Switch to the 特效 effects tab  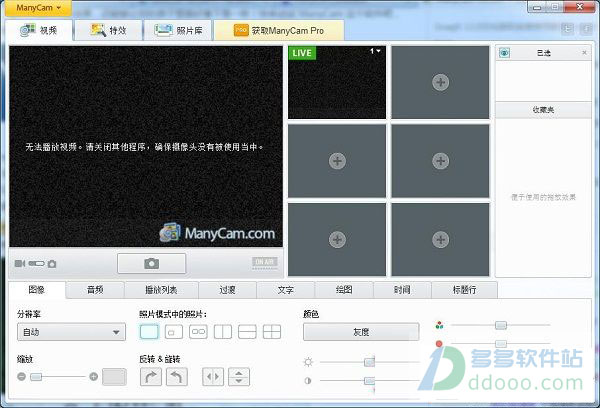coord(108,30)
